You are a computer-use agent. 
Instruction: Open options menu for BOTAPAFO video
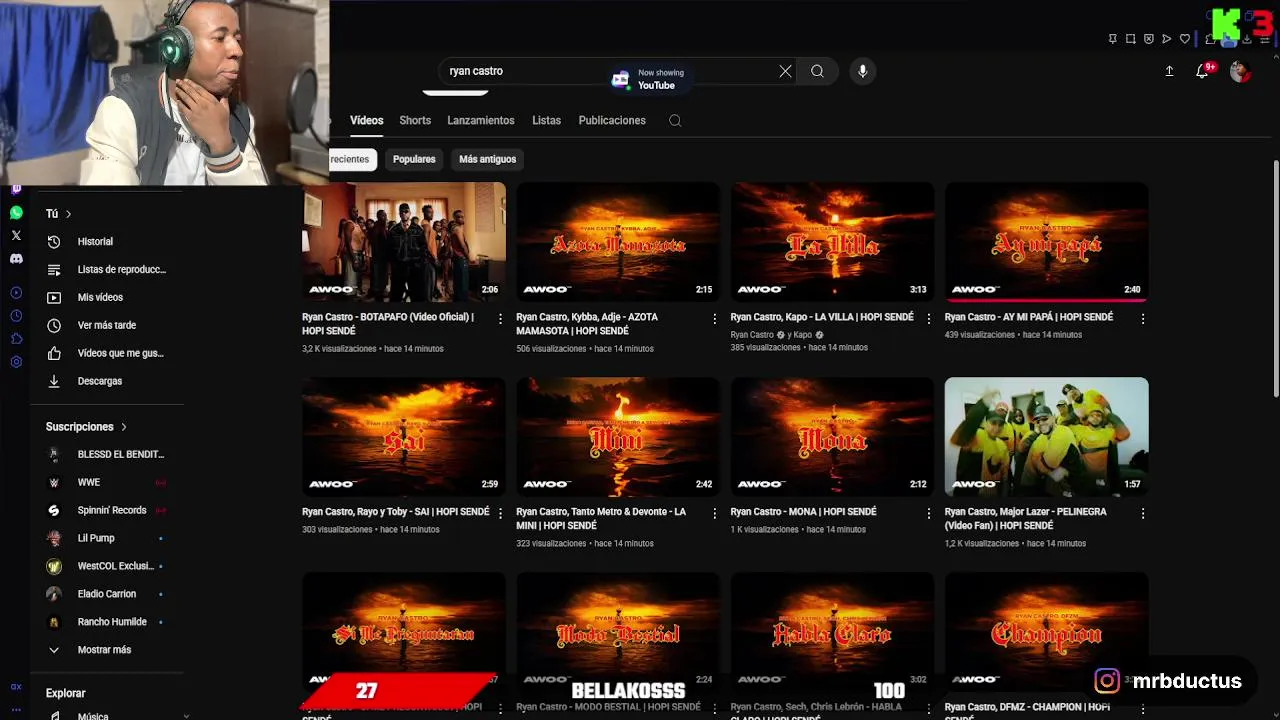[x=501, y=319]
